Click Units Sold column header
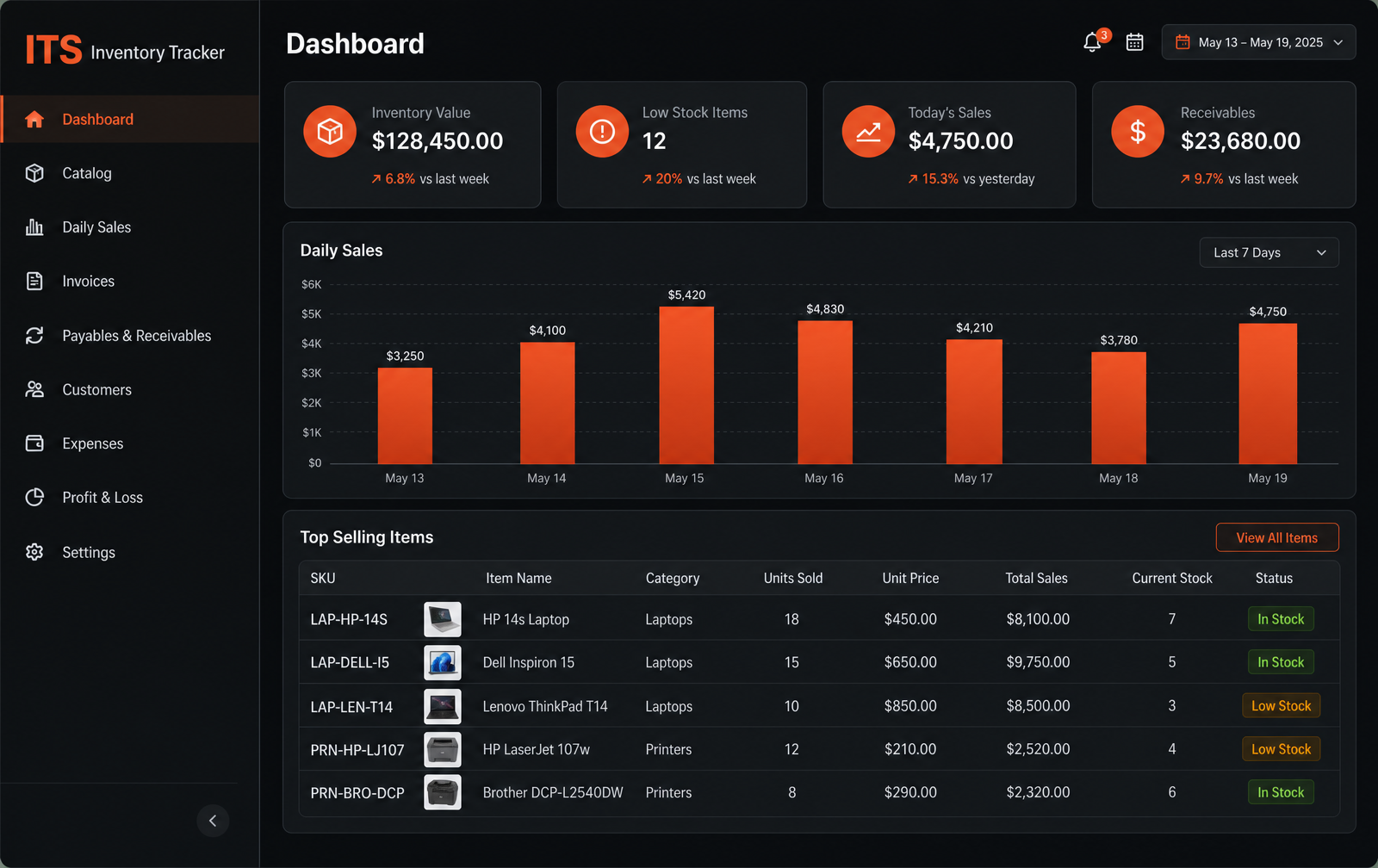The width and height of the screenshot is (1378, 868). (793, 579)
